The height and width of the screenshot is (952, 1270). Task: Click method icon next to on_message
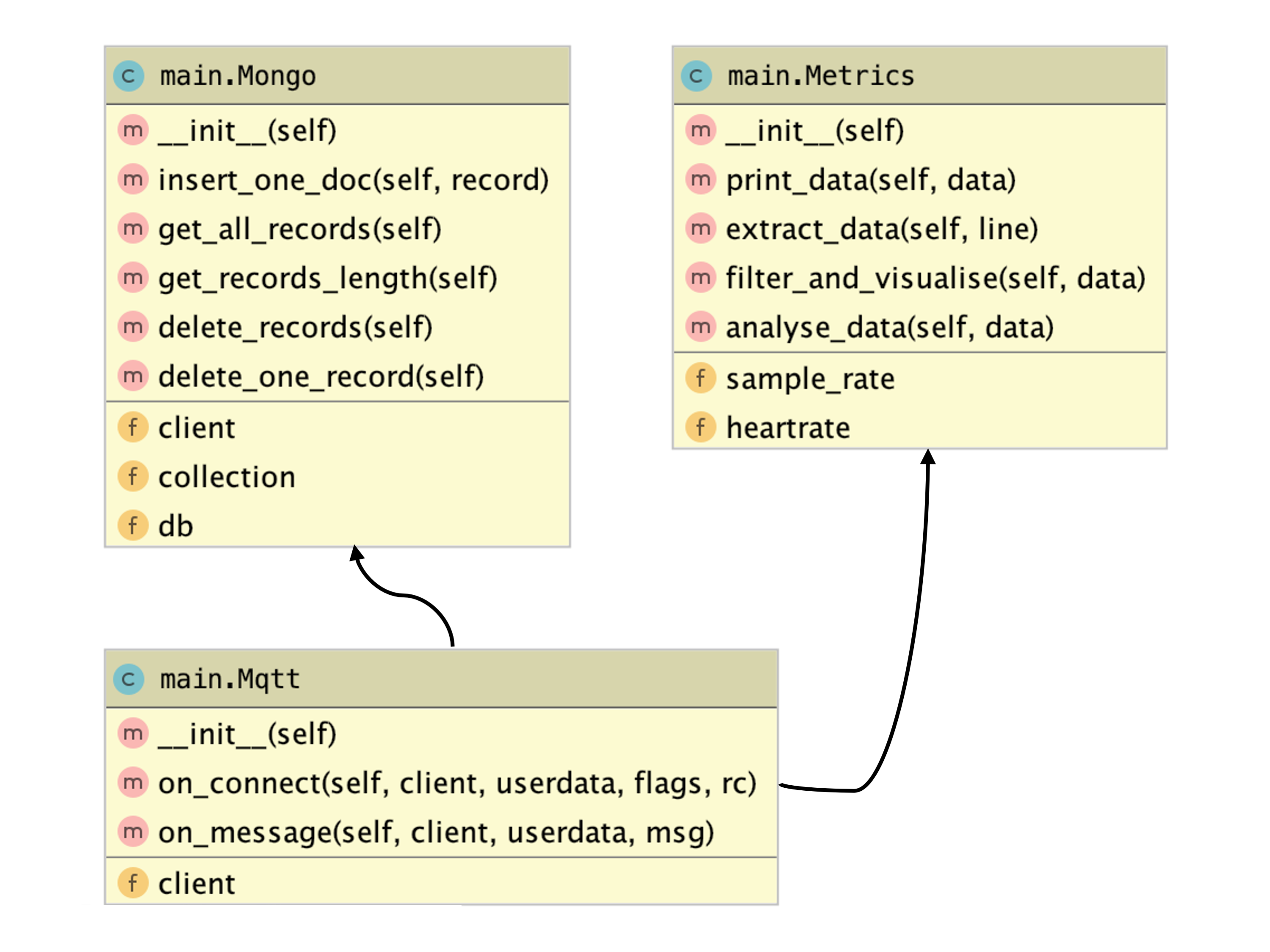point(133,831)
